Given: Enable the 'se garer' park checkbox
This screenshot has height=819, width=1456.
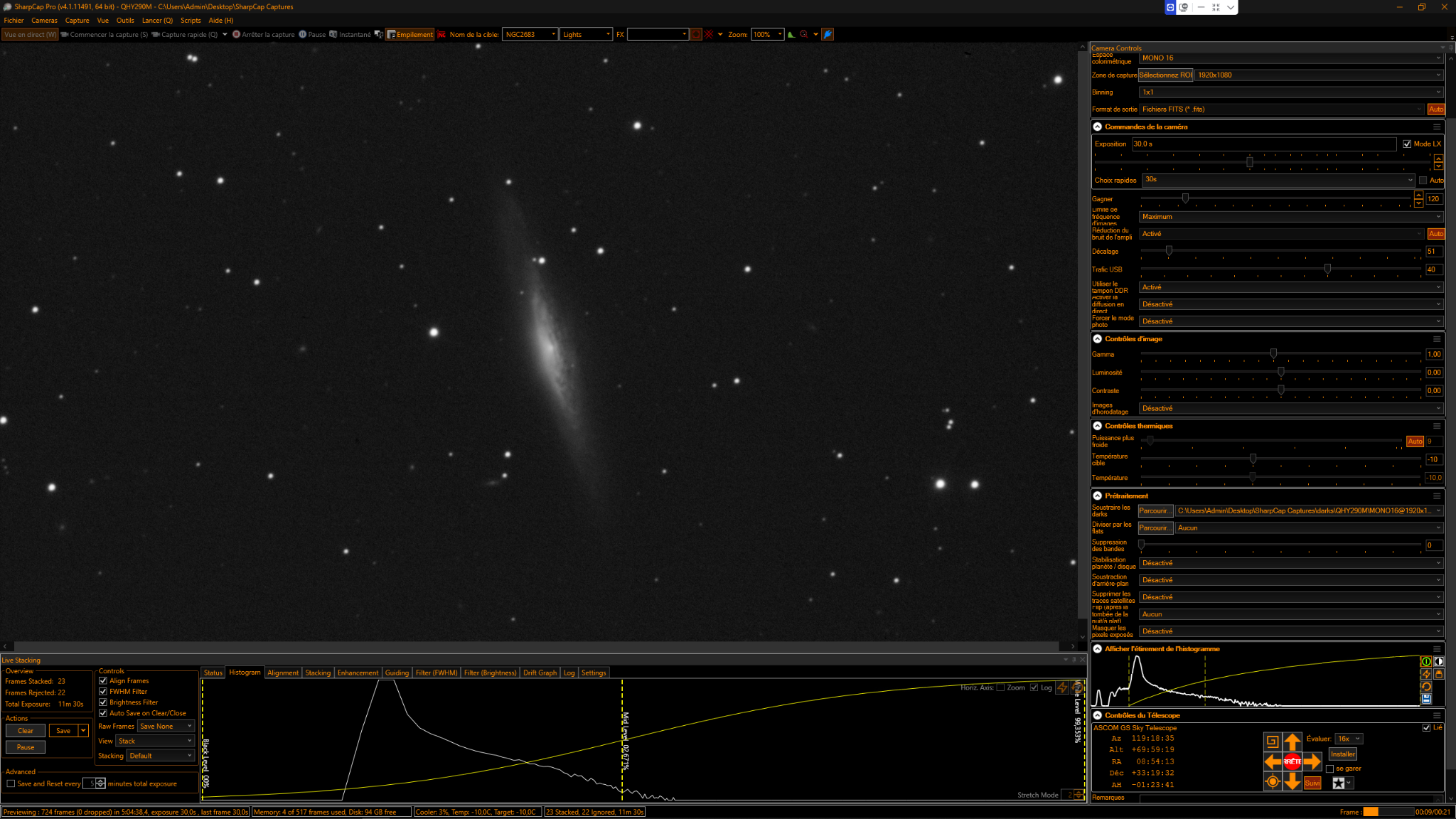Looking at the screenshot, I should tap(1329, 769).
